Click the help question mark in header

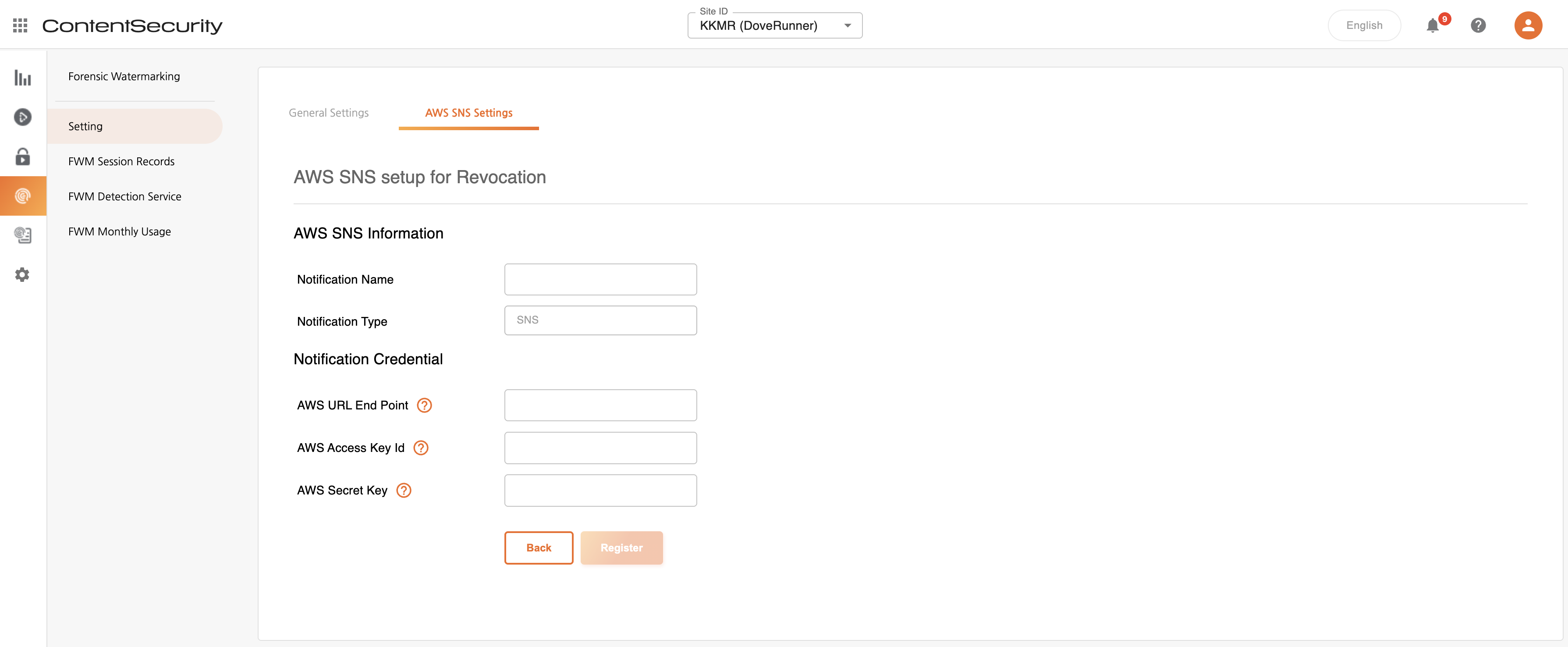tap(1478, 25)
